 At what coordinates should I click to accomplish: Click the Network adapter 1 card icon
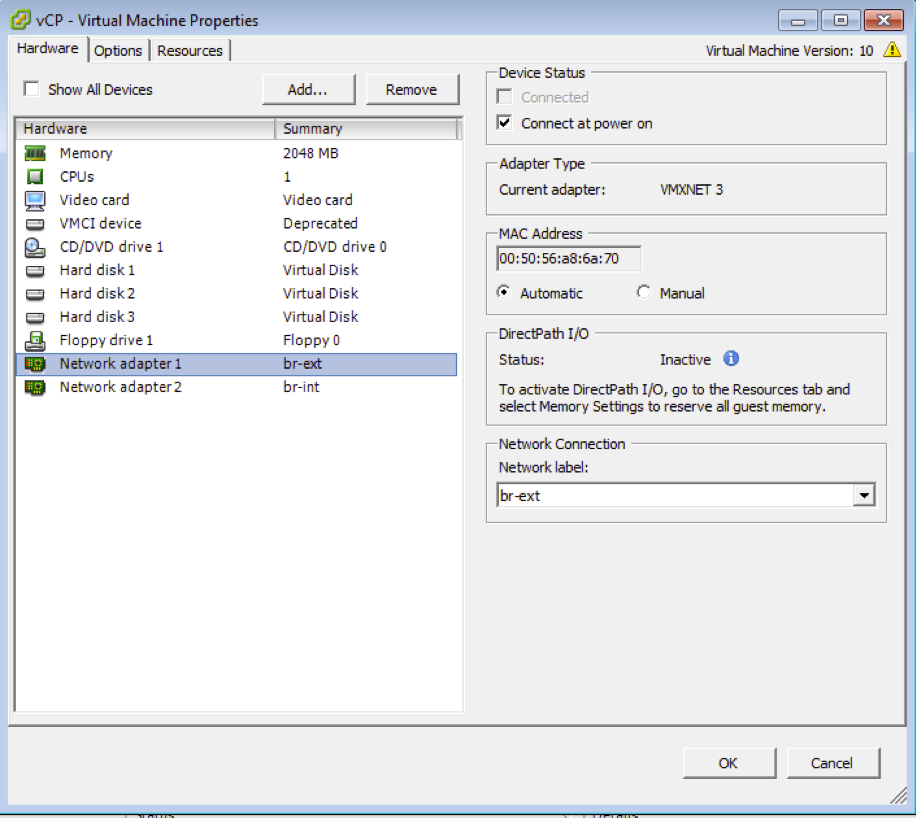(x=35, y=364)
